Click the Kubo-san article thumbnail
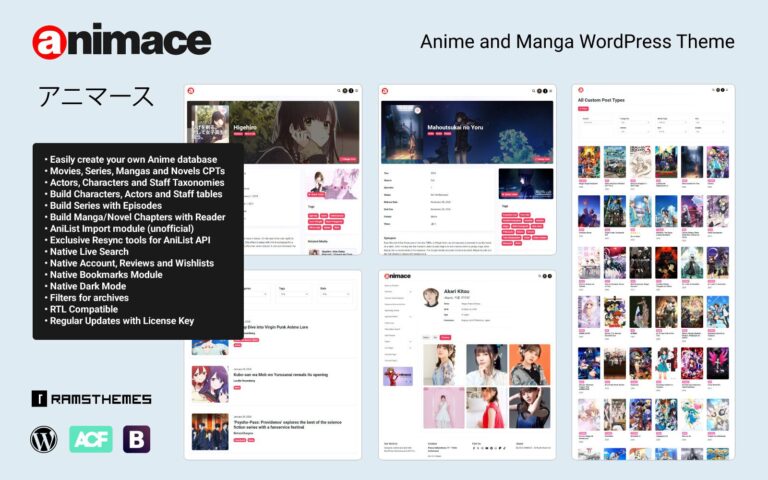768x480 pixels. (210, 384)
